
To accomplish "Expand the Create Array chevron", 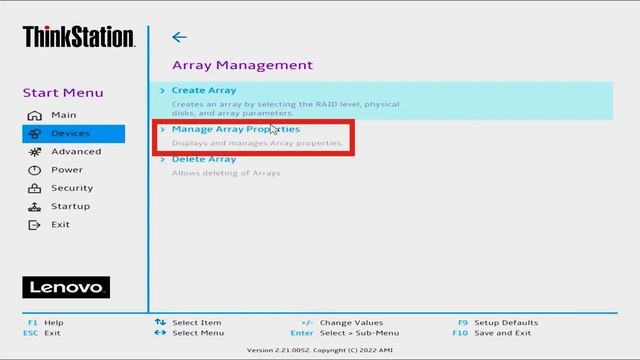I will (162, 90).
